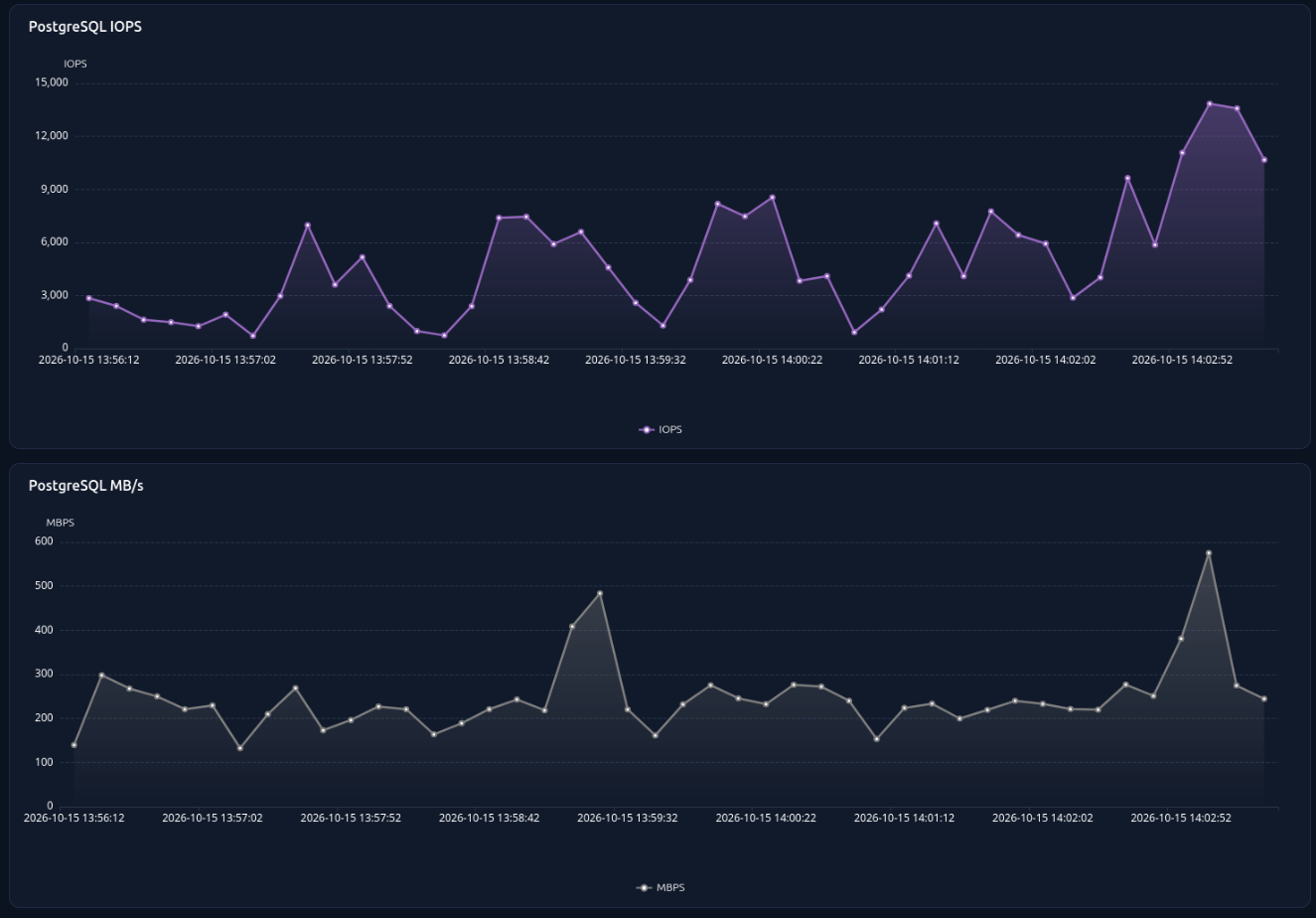Click the 14:01:12 timestamp in IOPS chart
The image size is (1316, 918).
tap(909, 360)
